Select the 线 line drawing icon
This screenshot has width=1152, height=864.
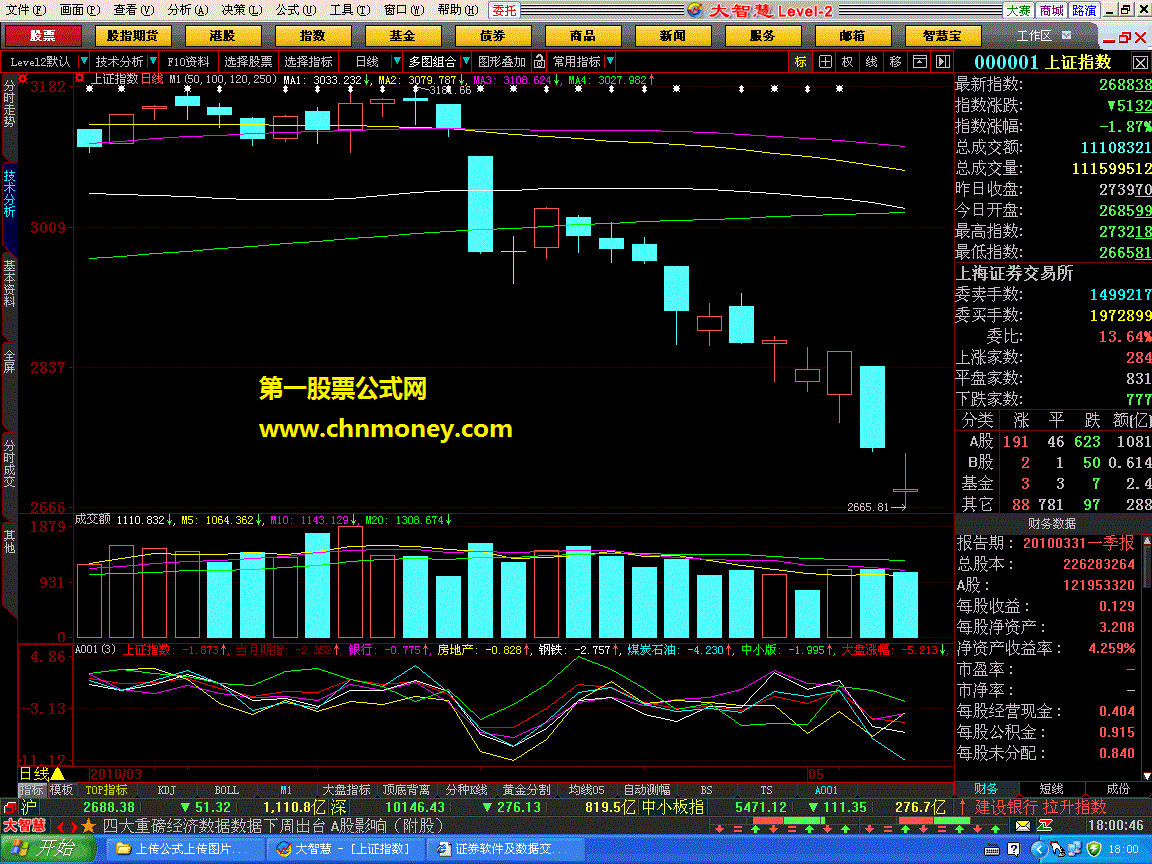click(x=871, y=62)
